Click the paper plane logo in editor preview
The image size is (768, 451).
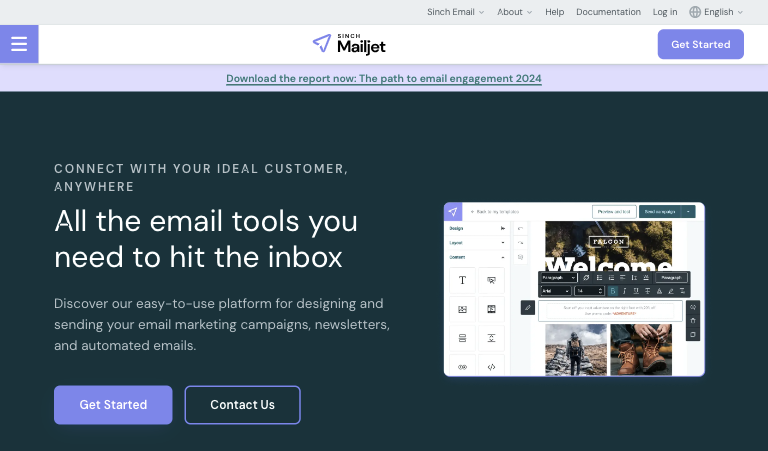coord(453,212)
